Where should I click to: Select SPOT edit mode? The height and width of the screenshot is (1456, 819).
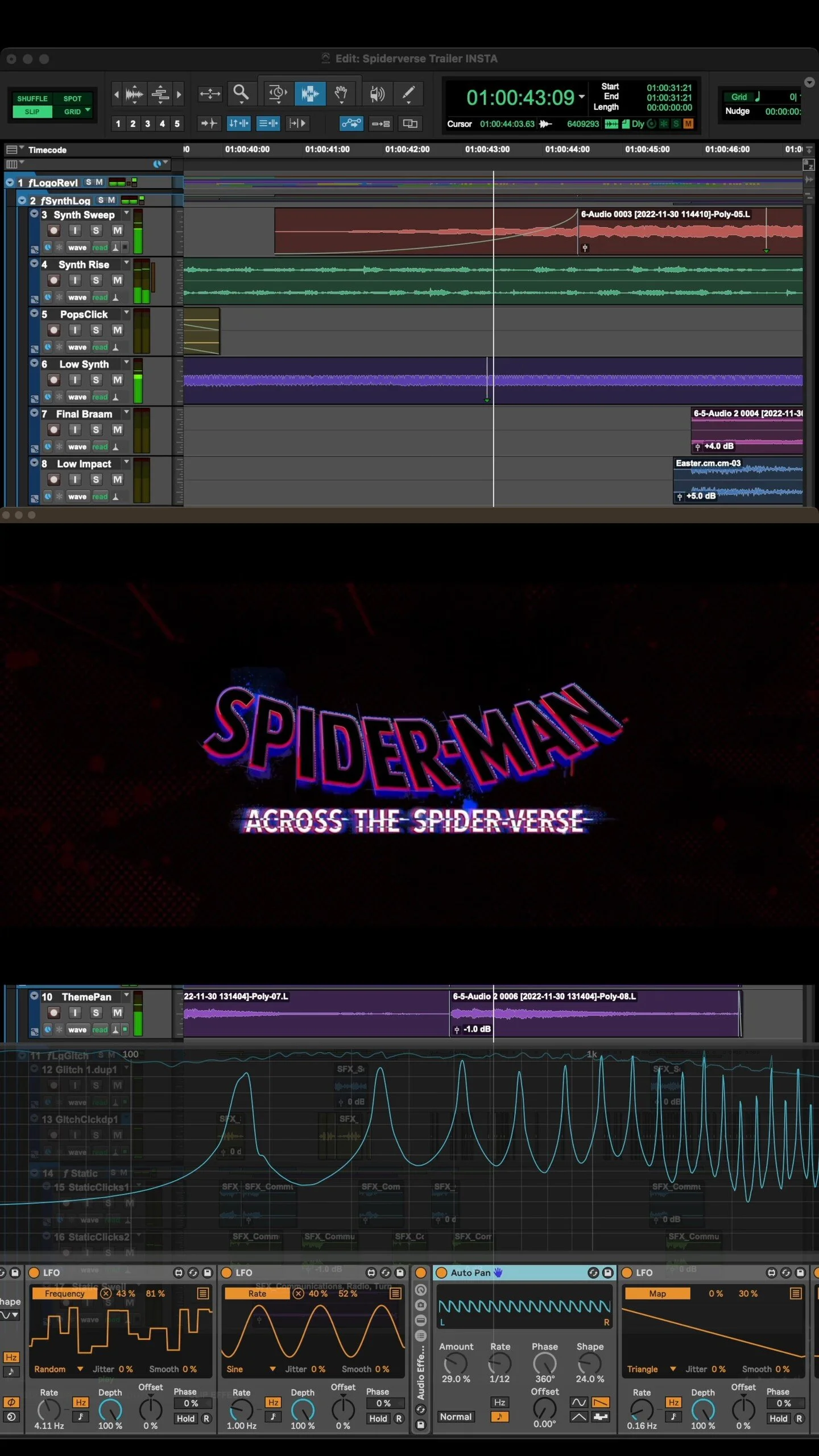(x=72, y=98)
